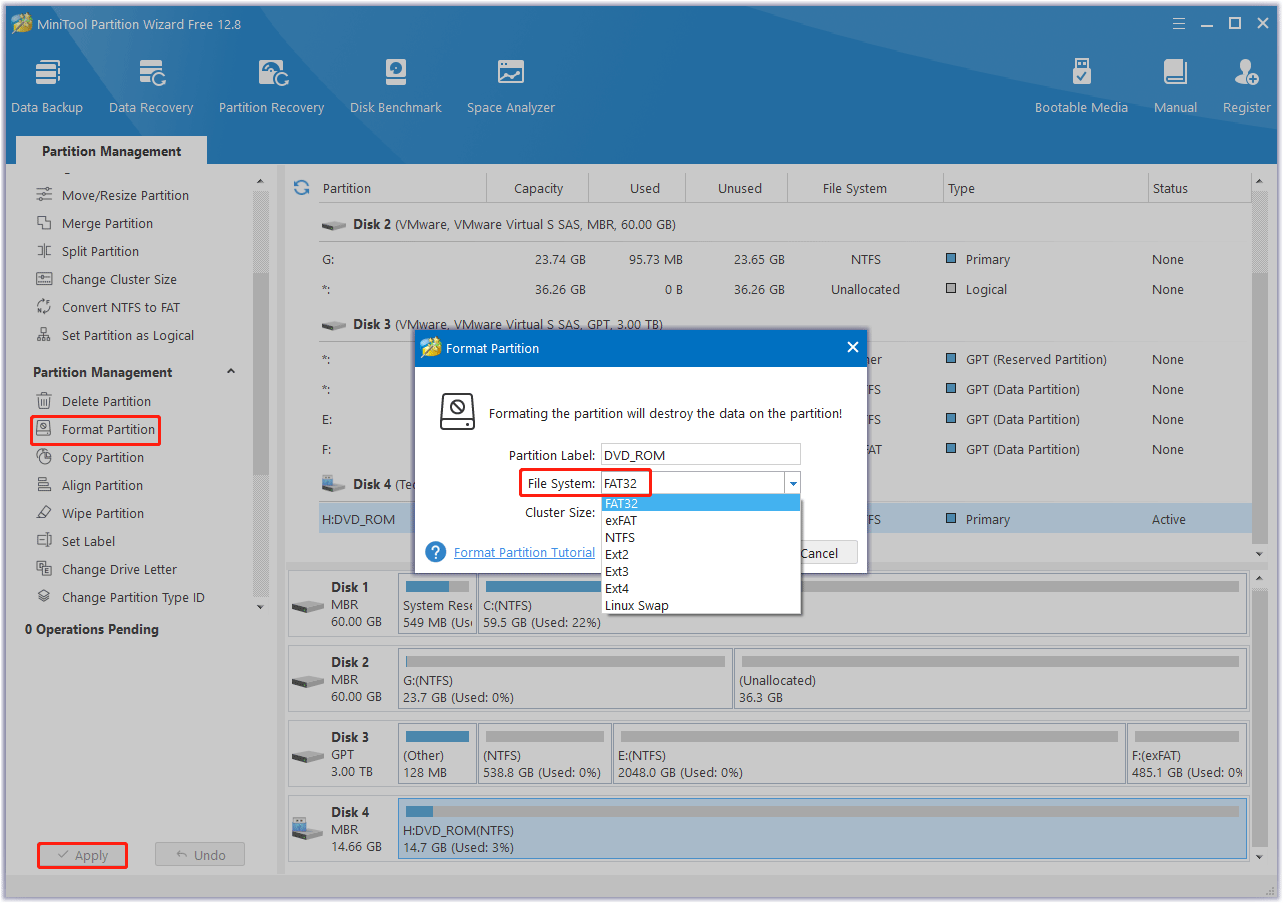Open the Format Partition Tutorial link
Screen dimensions: 1283x903
pos(524,553)
